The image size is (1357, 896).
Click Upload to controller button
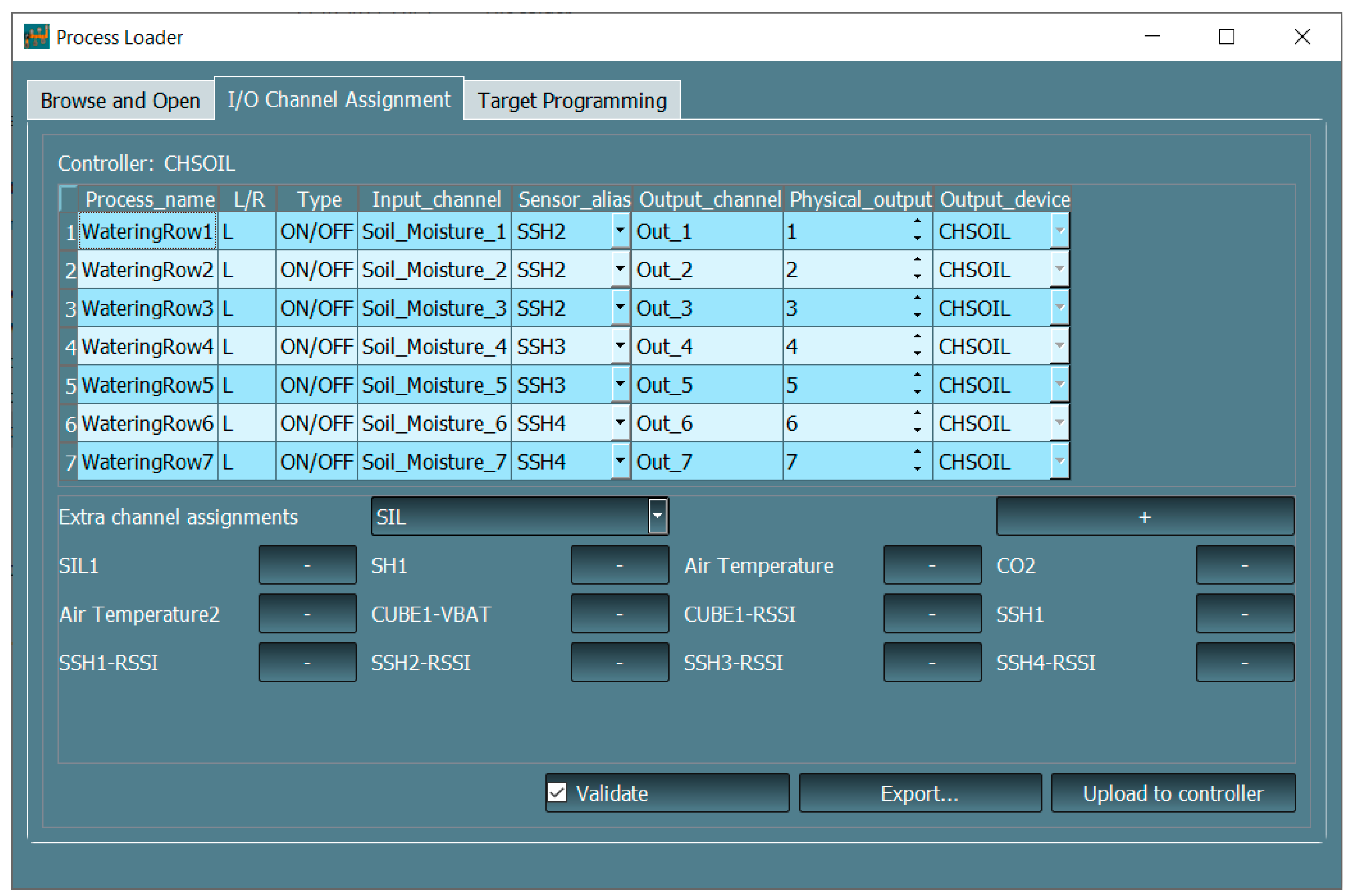click(1172, 792)
